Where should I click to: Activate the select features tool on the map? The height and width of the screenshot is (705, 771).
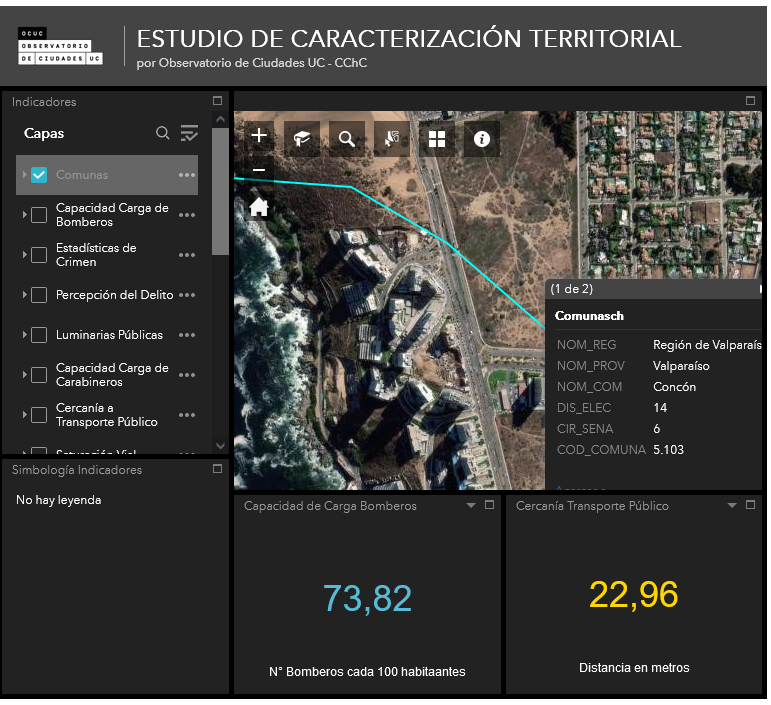[x=391, y=139]
